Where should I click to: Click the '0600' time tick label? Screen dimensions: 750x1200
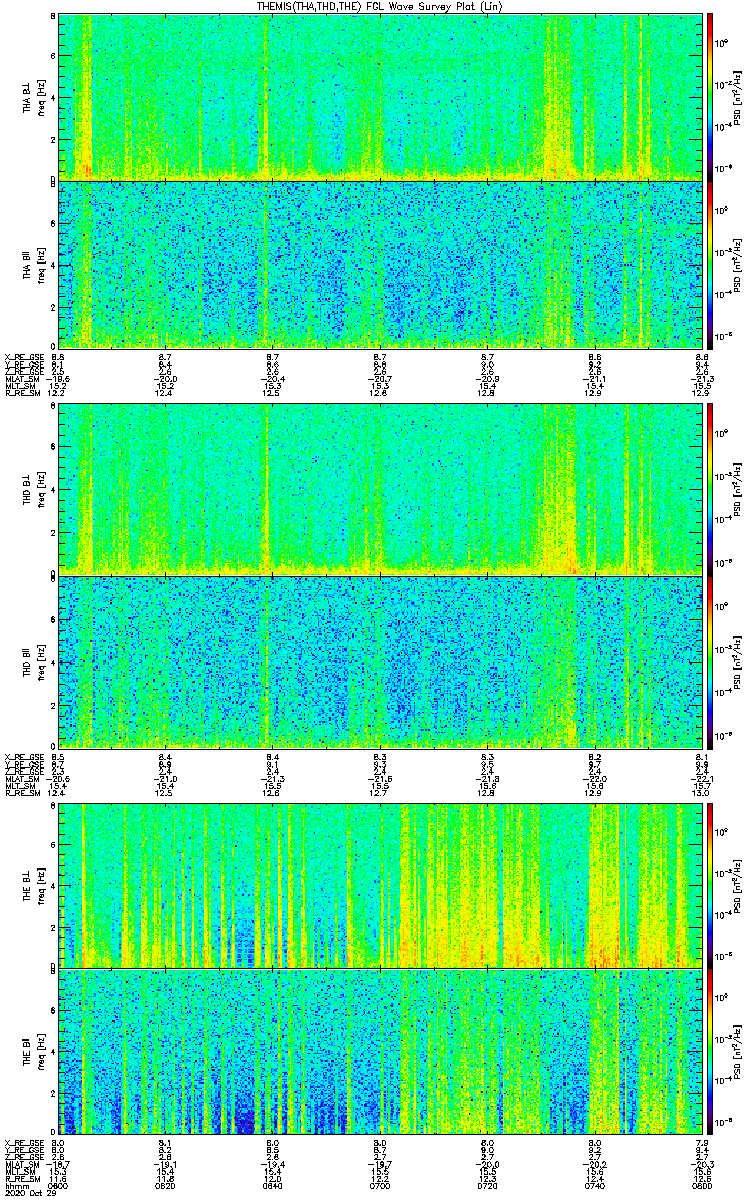point(58,1185)
